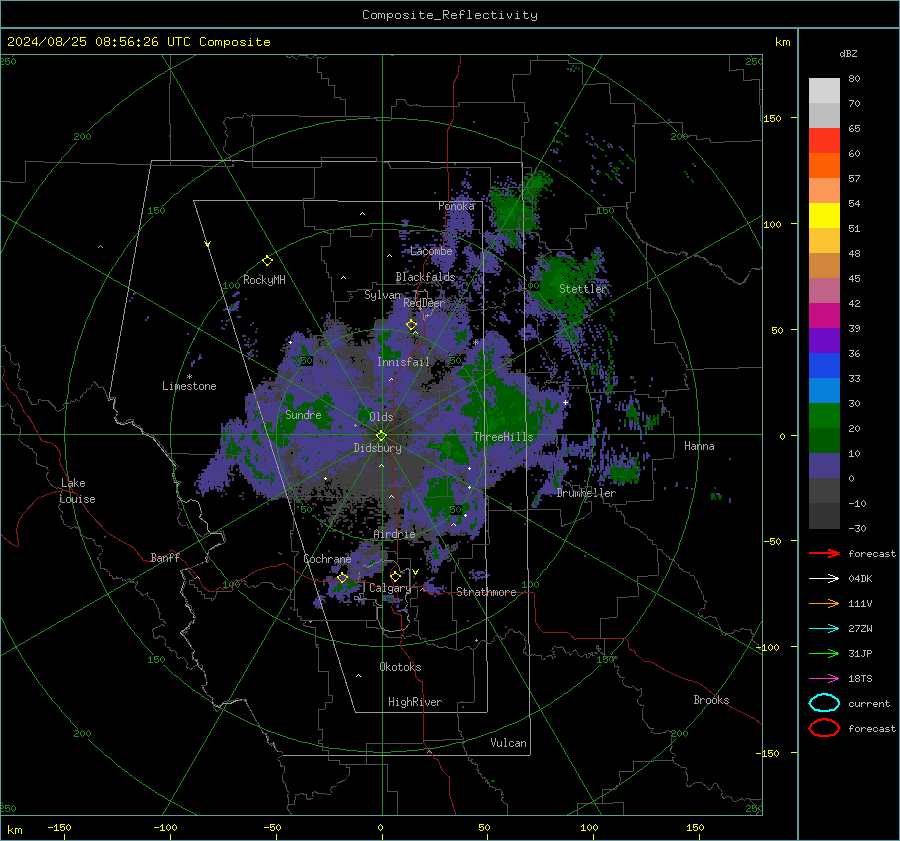Pick the orange 57–60 dBZ color swatch
This screenshot has width=900, height=841.
824,166
